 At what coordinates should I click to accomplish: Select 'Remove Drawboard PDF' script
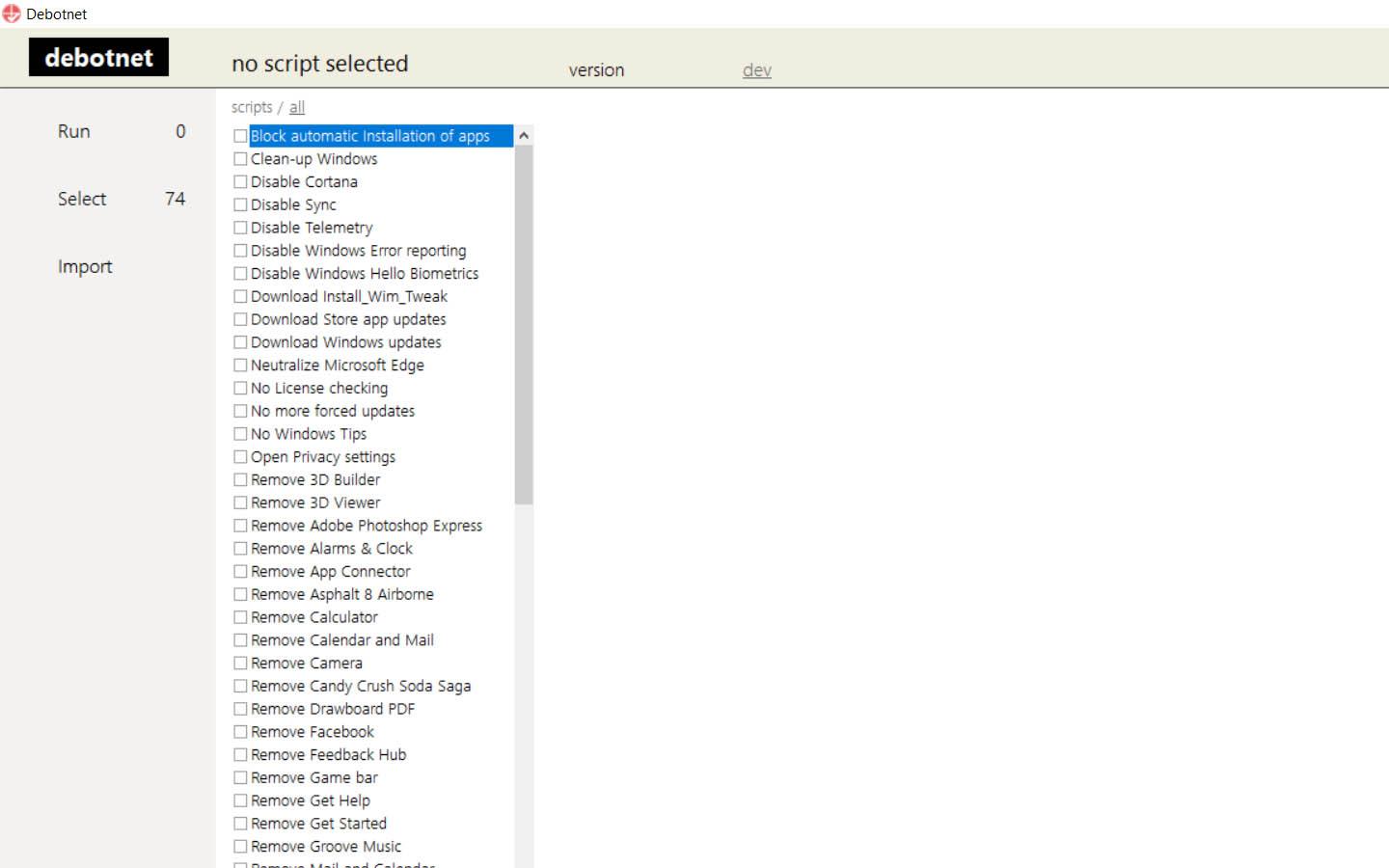pos(333,709)
